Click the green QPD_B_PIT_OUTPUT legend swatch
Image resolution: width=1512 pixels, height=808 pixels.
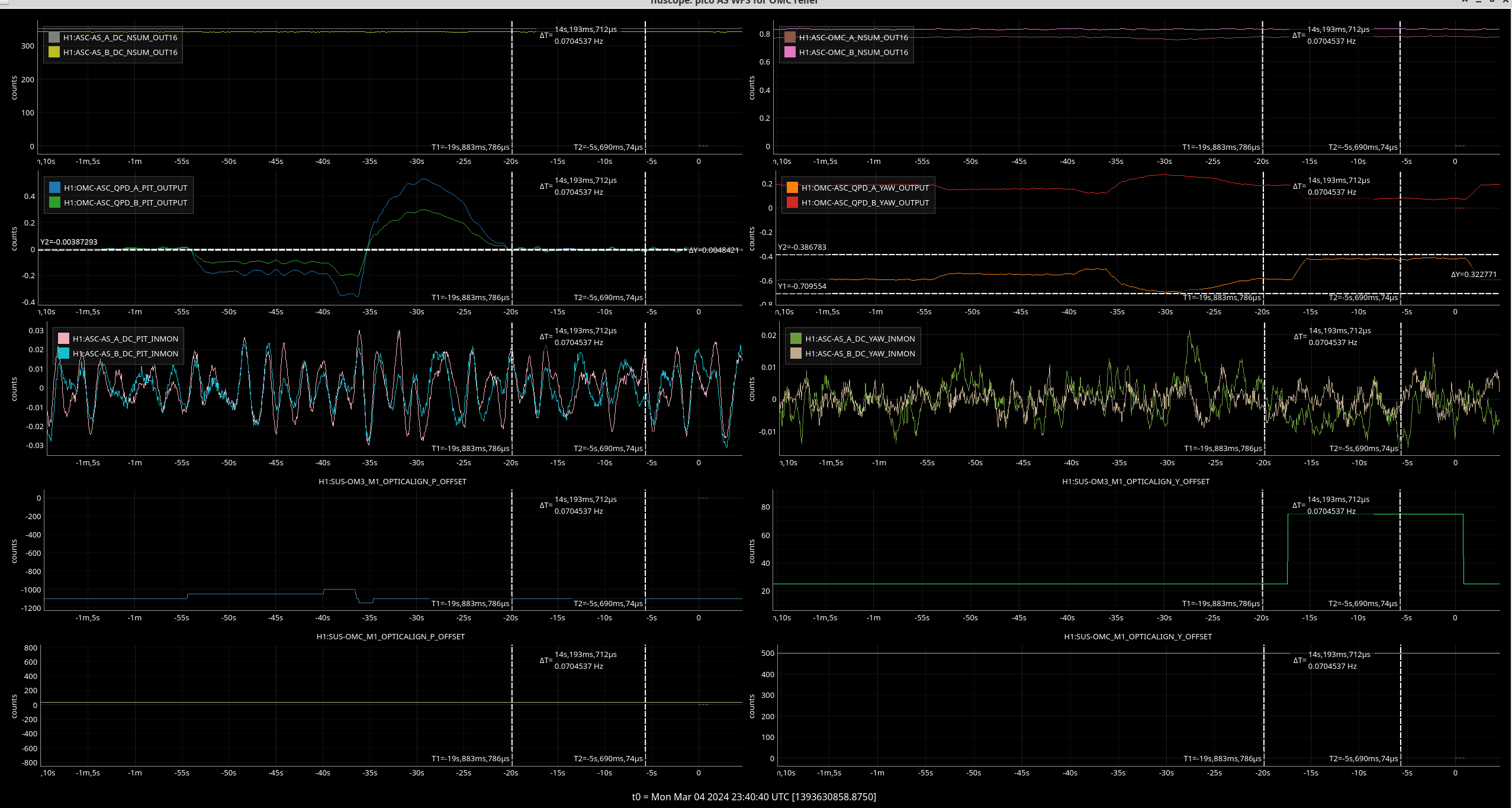click(54, 202)
